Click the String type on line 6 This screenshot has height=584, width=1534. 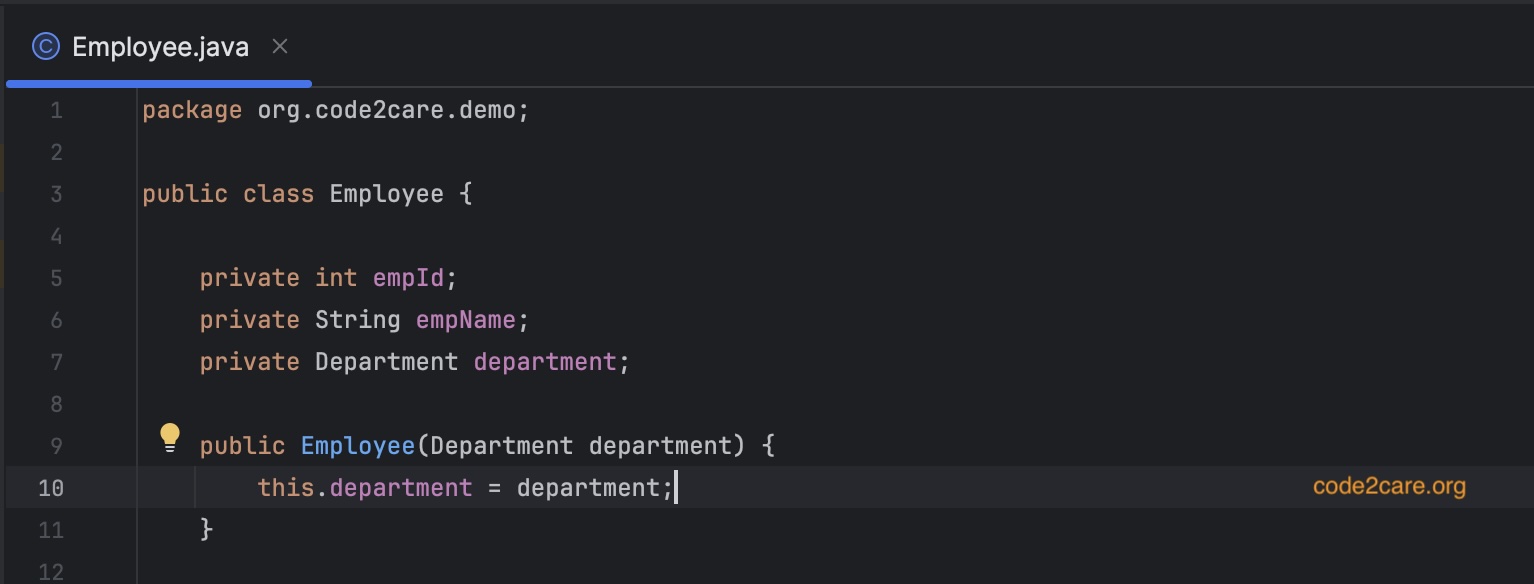(x=357, y=320)
